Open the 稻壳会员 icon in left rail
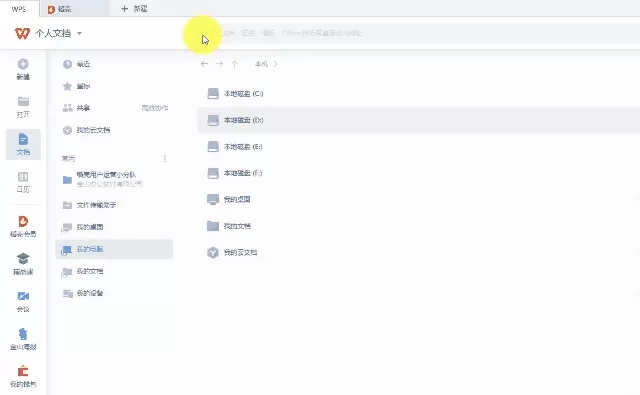Image resolution: width=640 pixels, height=395 pixels. 23,221
